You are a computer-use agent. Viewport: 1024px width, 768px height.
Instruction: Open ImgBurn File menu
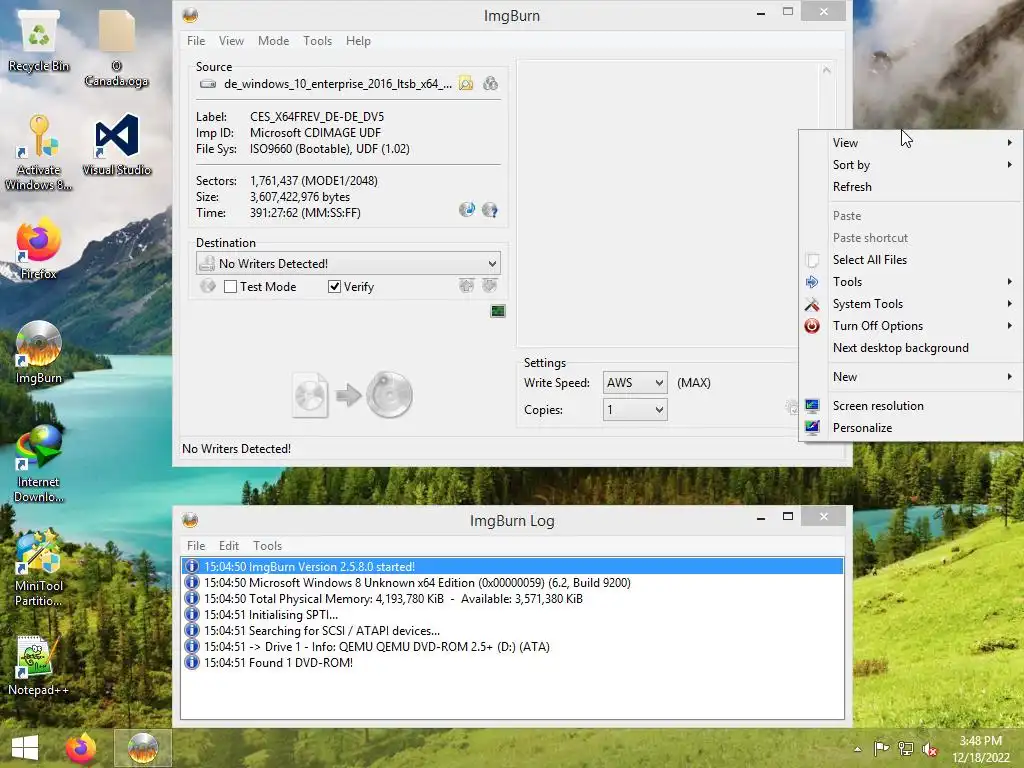click(x=196, y=40)
